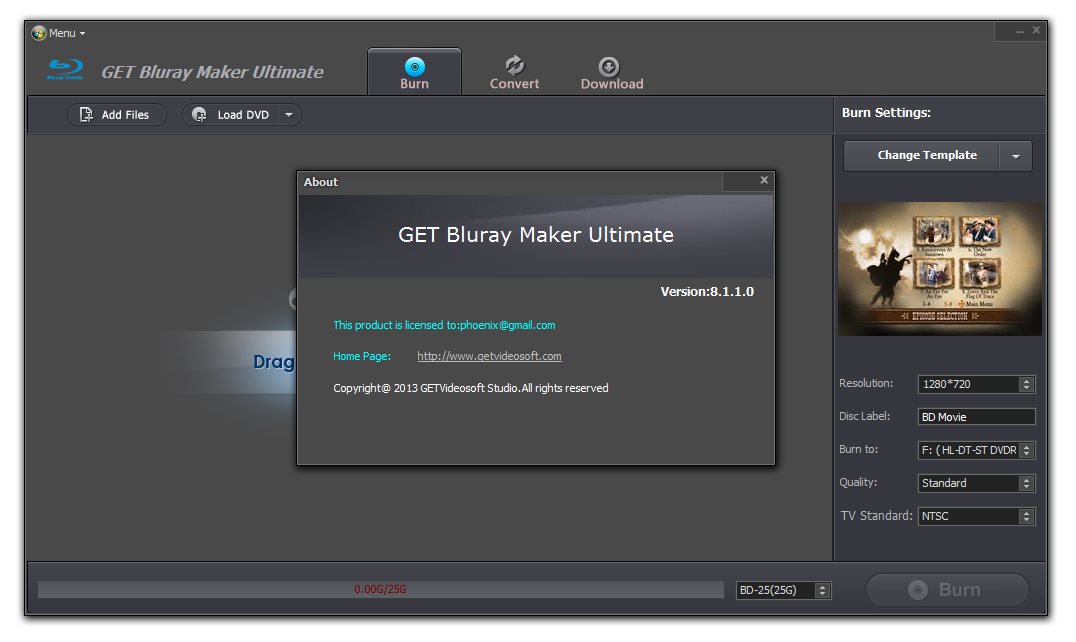Viewport: 1076px width, 642px height.
Task: Open the Menu dropdown at top left
Action: pyautogui.click(x=58, y=33)
